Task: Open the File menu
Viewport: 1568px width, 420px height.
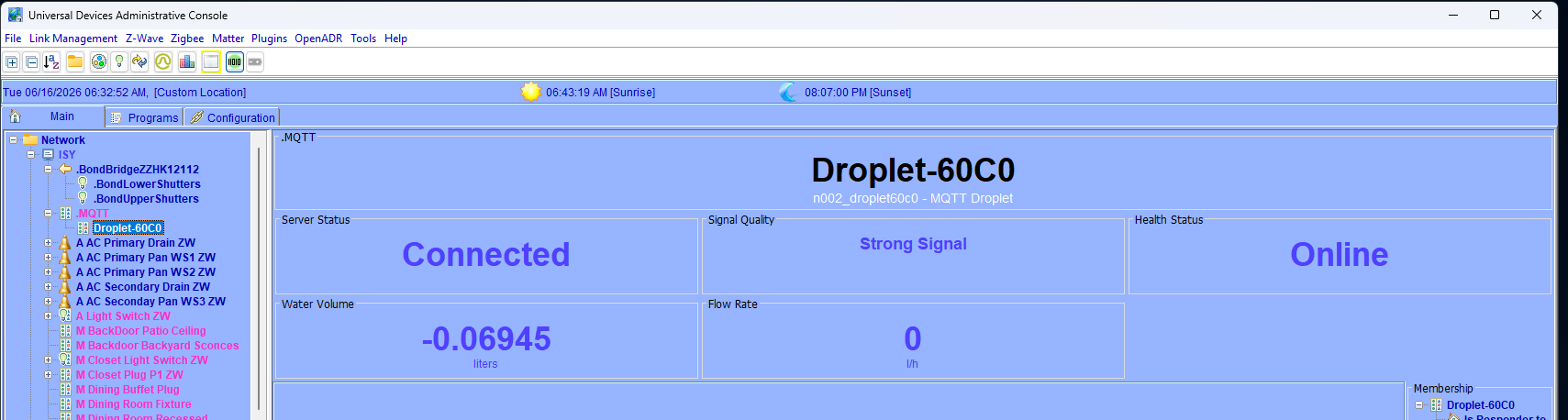Action: (x=13, y=39)
